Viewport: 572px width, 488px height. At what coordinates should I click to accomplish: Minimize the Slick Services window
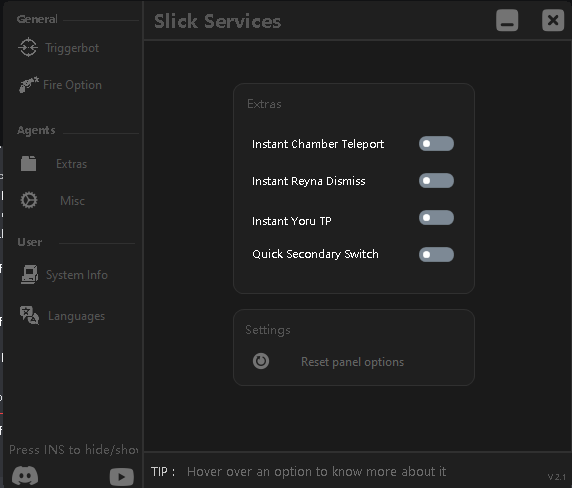507,20
